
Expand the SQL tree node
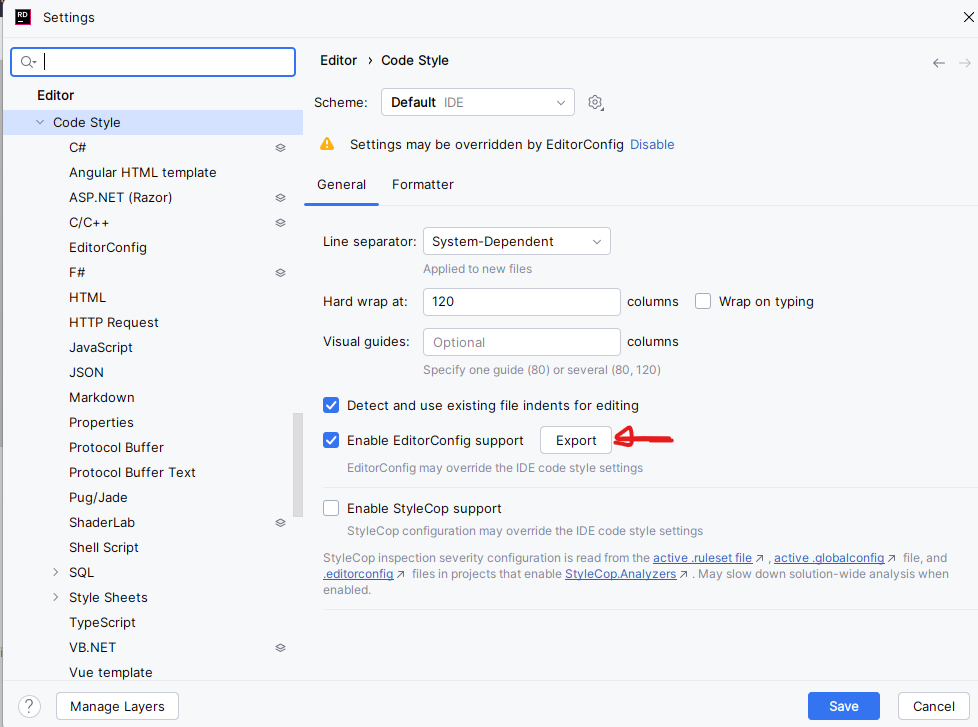[56, 572]
